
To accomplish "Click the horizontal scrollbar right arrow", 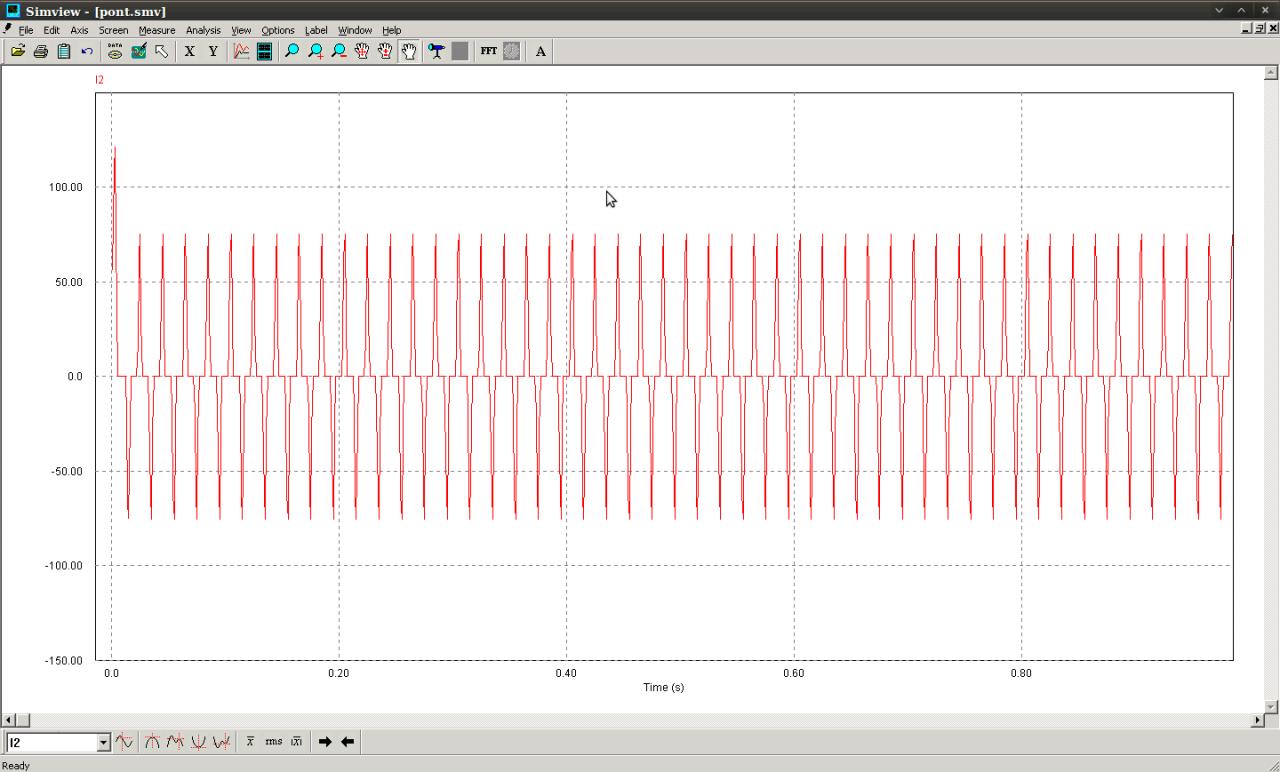I will click(x=1258, y=720).
